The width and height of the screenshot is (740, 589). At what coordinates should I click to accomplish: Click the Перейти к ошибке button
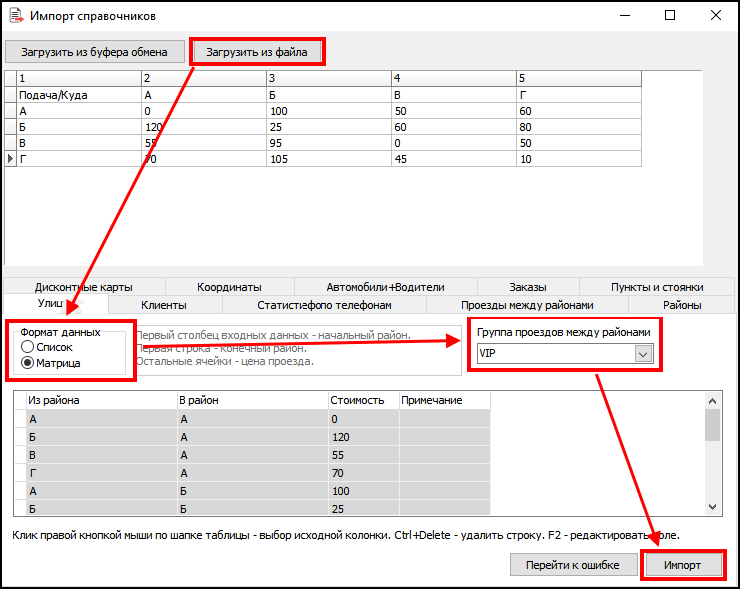click(x=572, y=565)
